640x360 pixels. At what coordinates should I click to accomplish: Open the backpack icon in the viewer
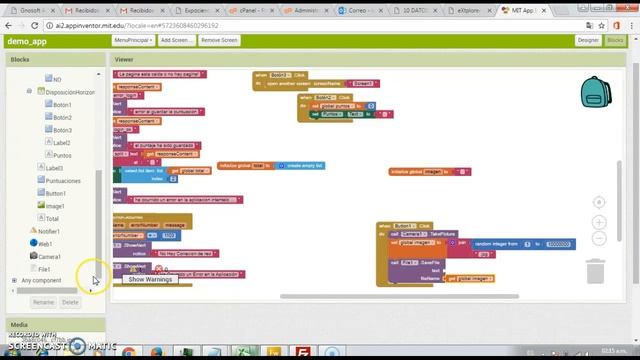pyautogui.click(x=596, y=92)
